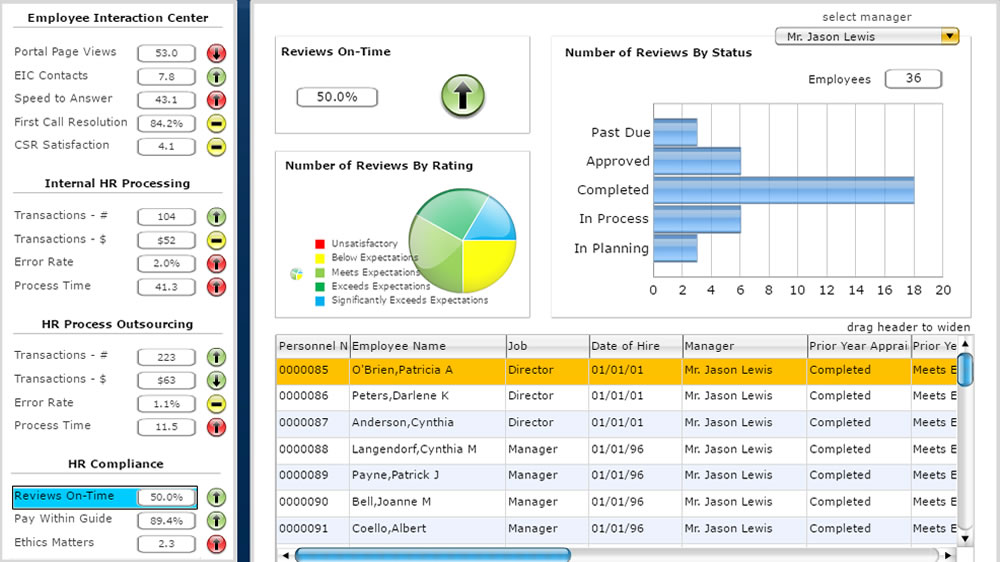Select the Speed to Answer metric label
This screenshot has height=562, width=1000.
click(63, 99)
